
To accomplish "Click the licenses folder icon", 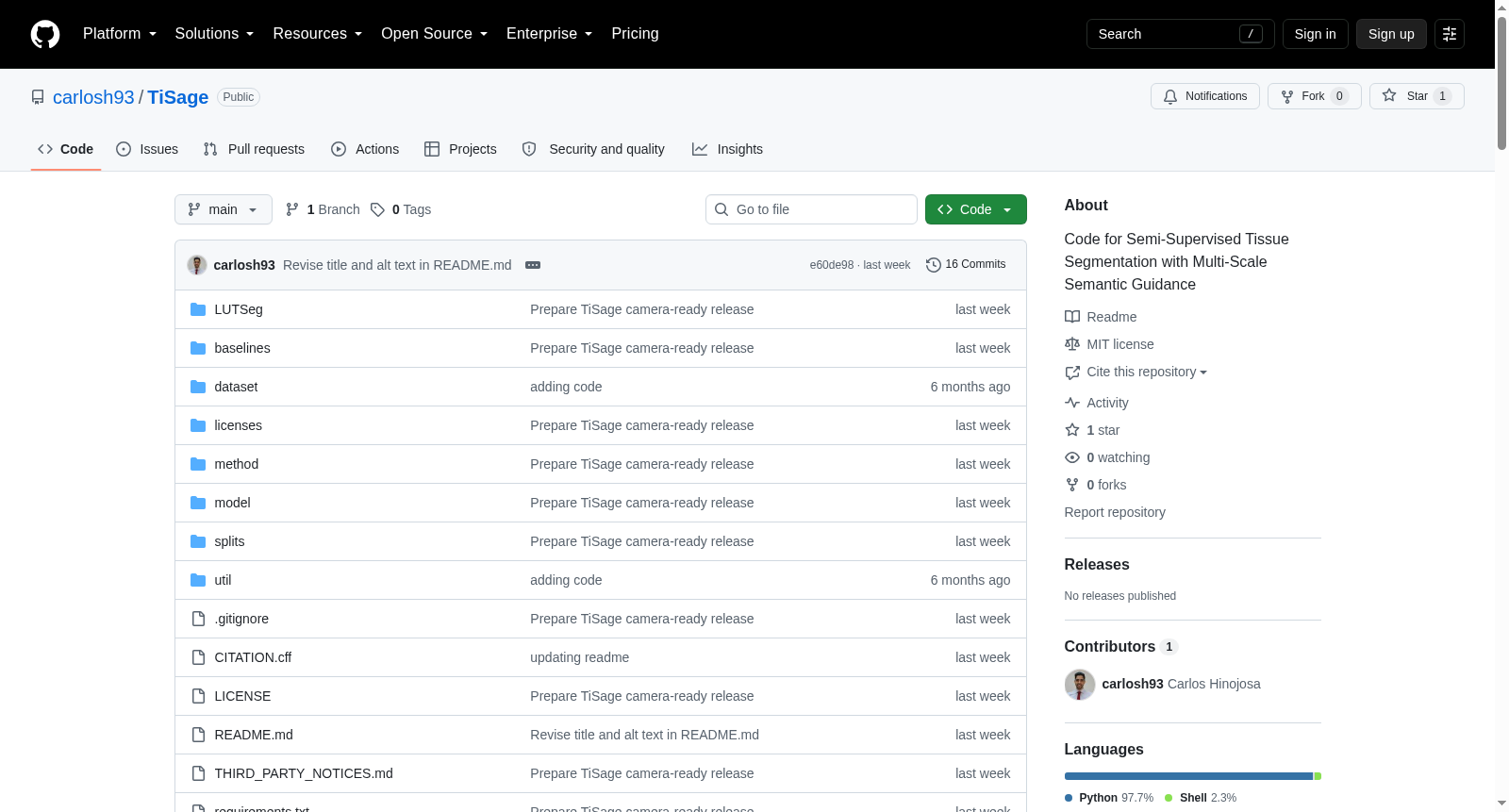I will click(x=198, y=425).
